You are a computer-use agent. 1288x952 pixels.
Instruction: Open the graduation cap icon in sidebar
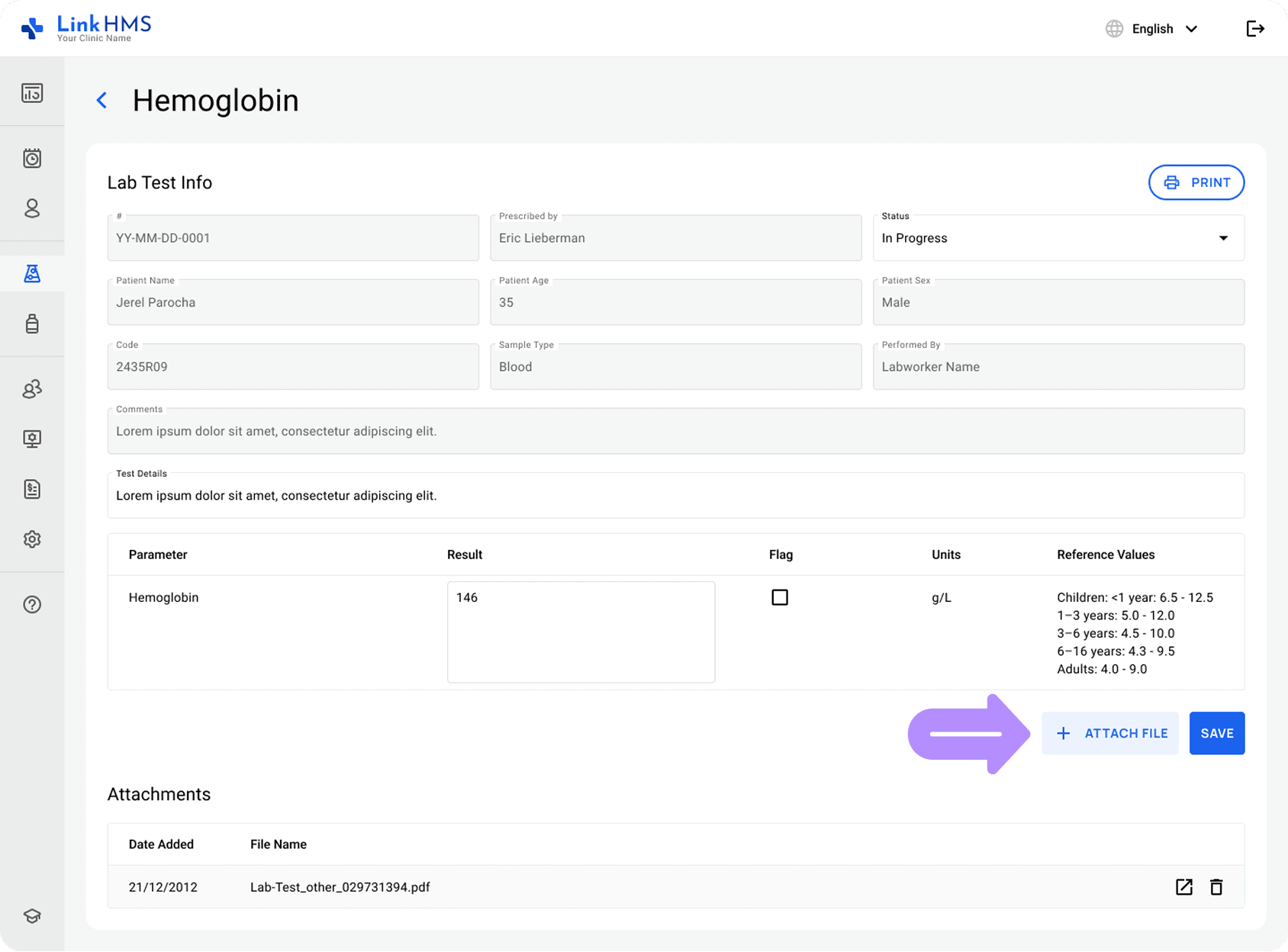[32, 915]
